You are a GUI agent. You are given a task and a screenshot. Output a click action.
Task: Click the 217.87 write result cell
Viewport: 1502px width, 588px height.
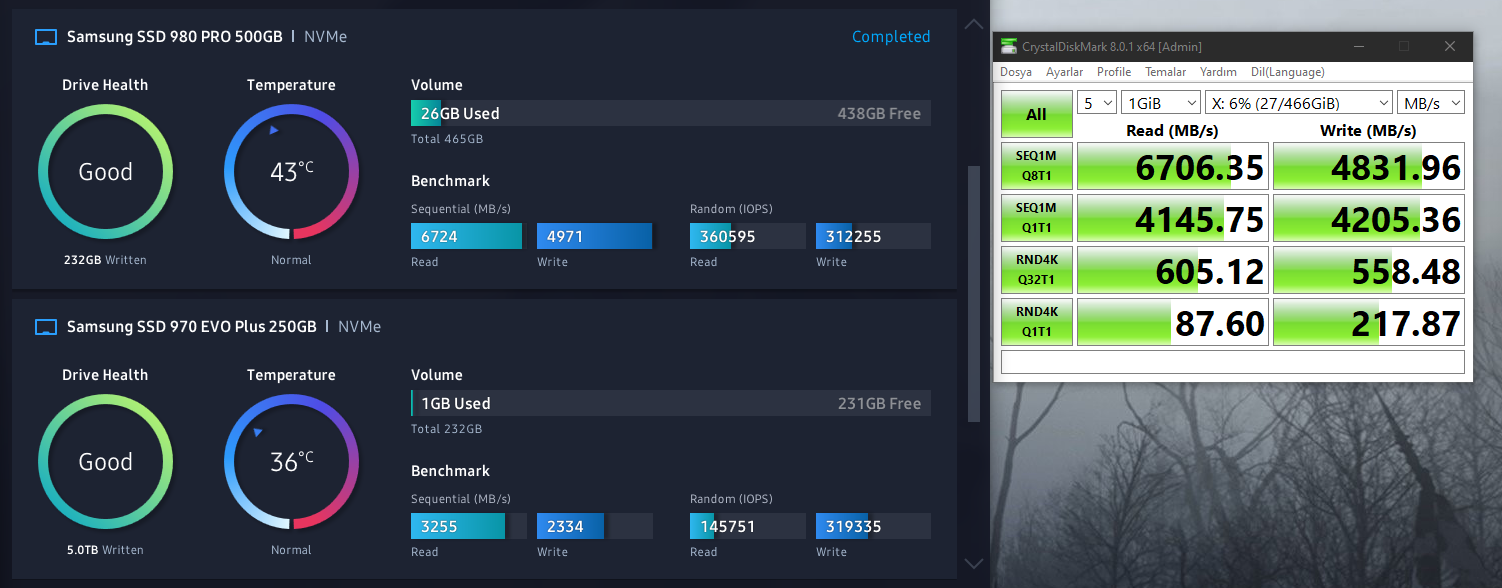(x=1369, y=322)
